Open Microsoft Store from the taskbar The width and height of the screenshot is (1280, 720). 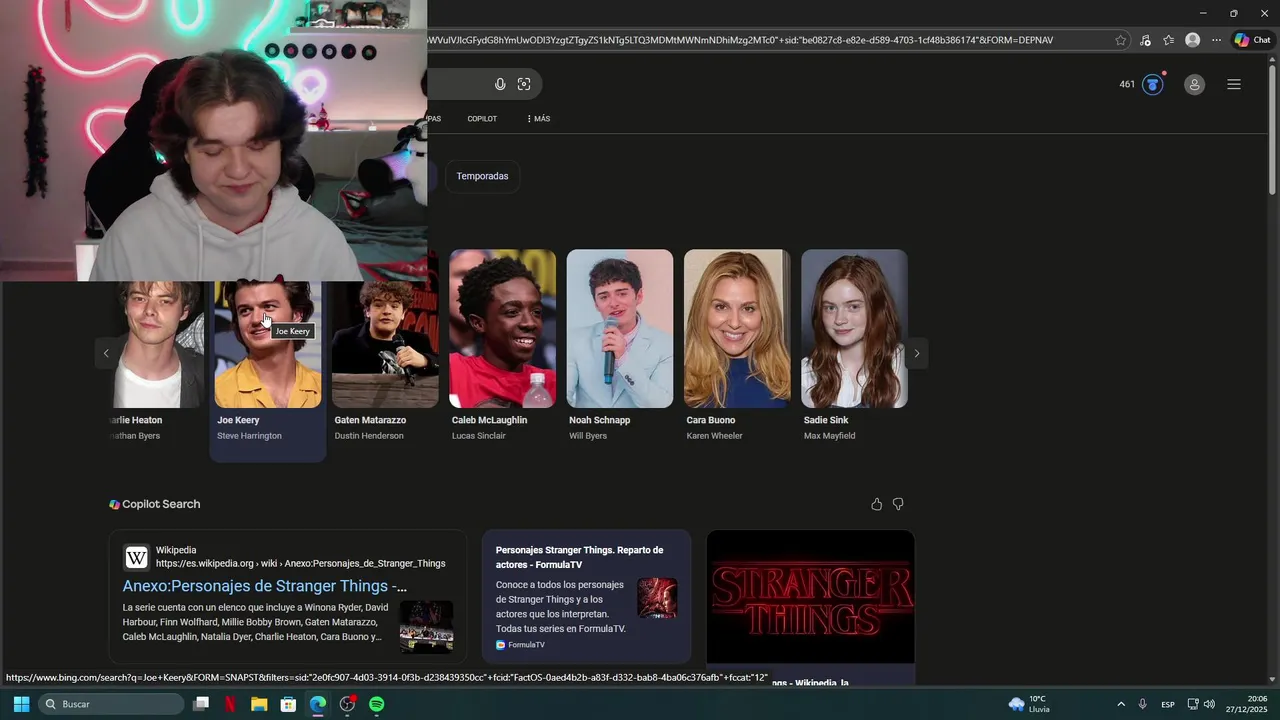click(288, 704)
